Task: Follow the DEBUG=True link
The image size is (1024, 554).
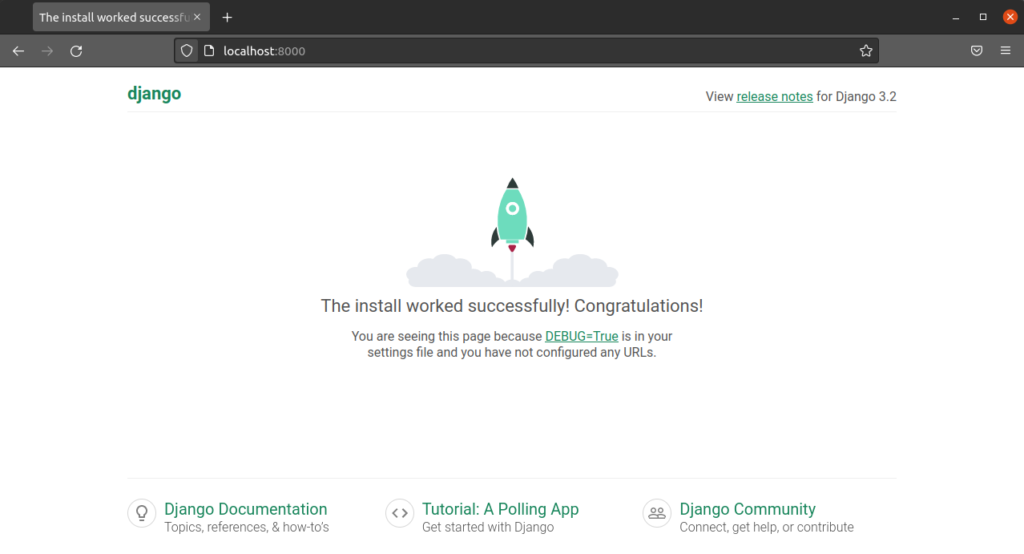Action: pos(581,336)
